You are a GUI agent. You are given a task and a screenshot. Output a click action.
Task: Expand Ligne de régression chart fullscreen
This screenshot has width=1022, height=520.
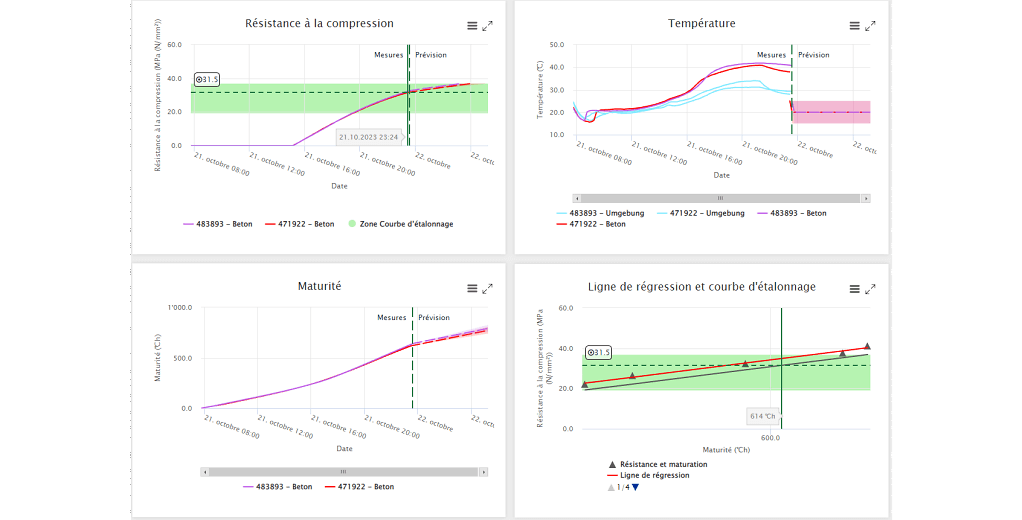[870, 289]
